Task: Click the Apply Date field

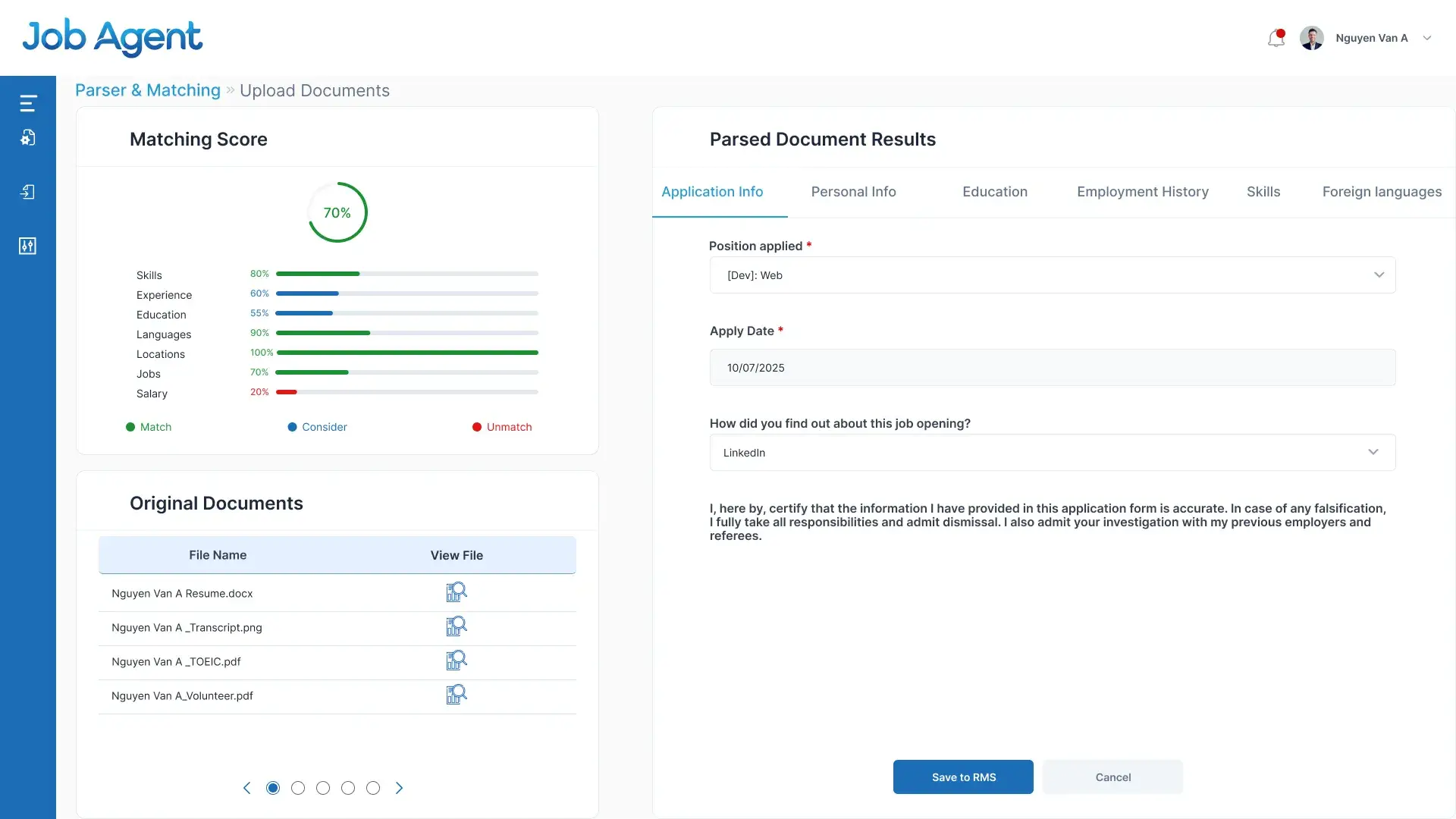Action: click(1053, 368)
